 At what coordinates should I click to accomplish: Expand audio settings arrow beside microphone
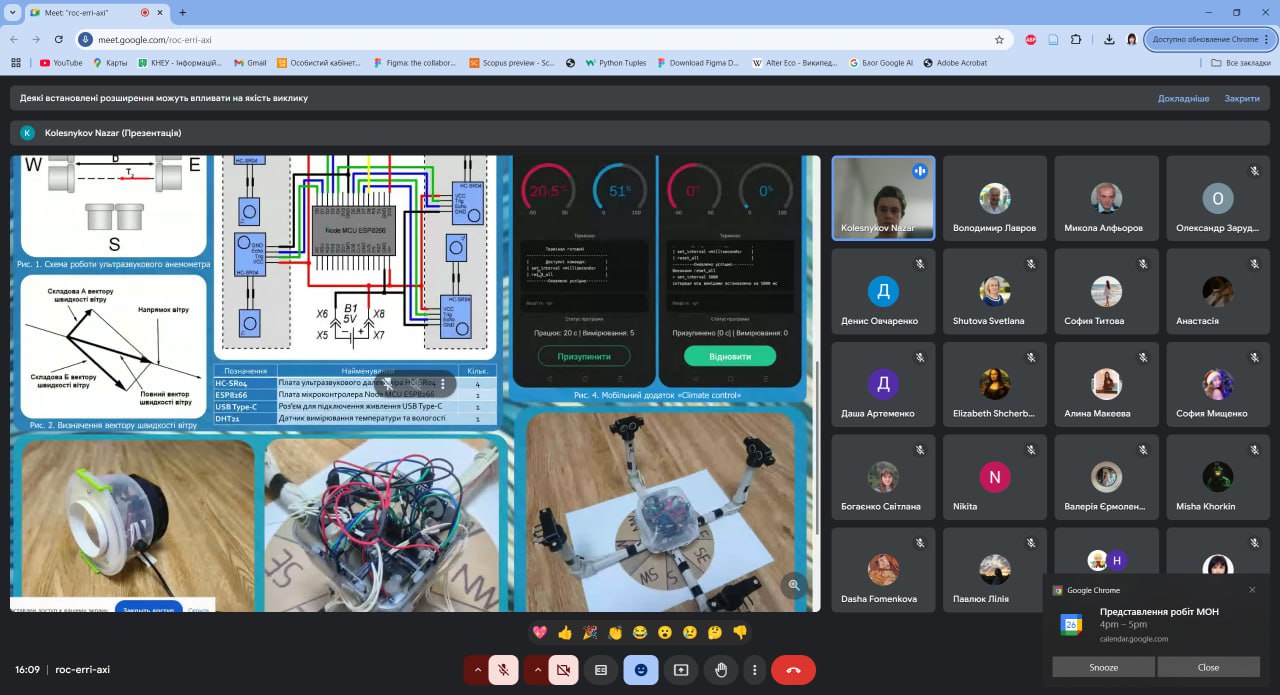pos(477,670)
